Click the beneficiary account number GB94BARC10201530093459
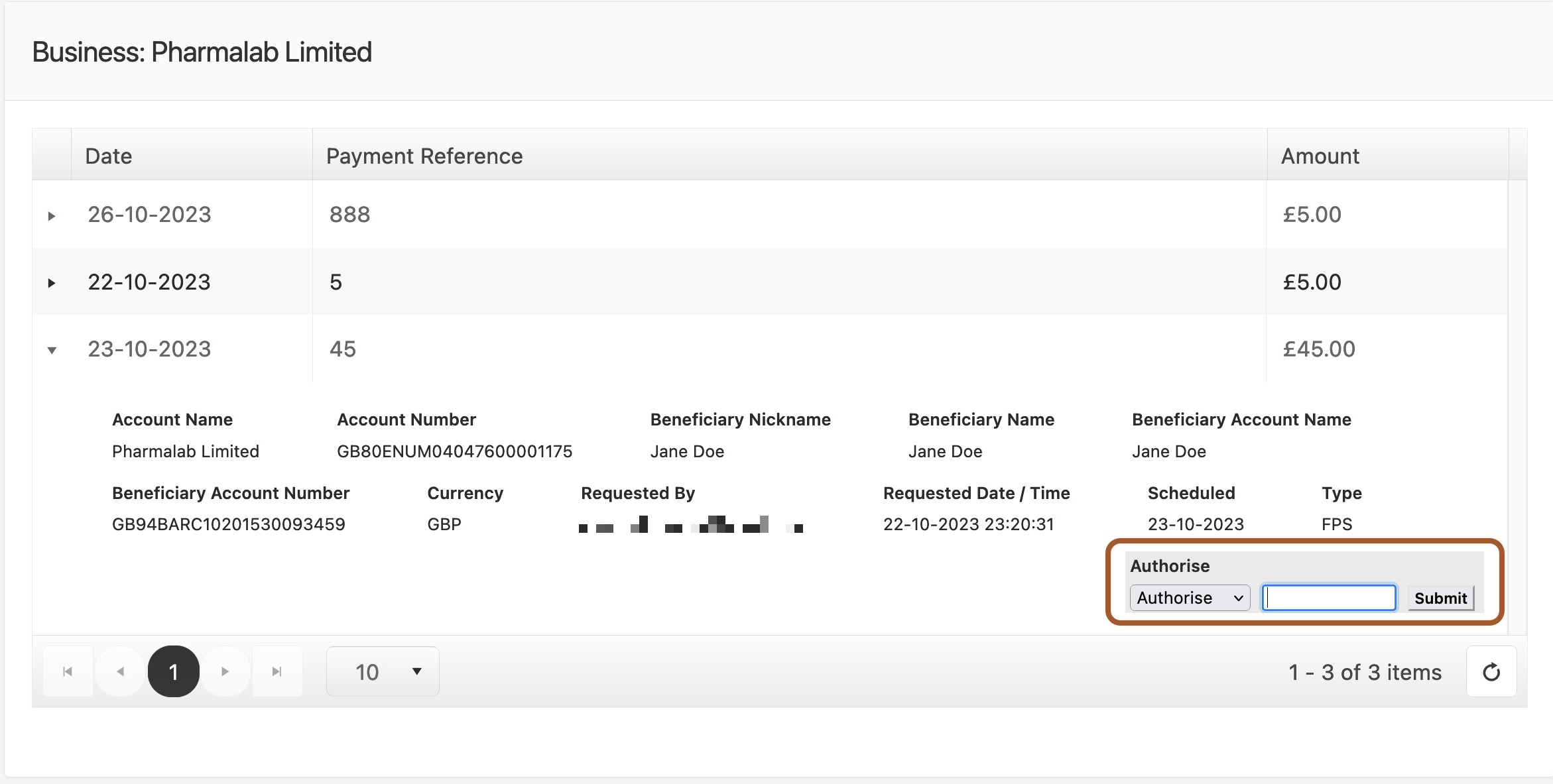The height and width of the screenshot is (784, 1553). pyautogui.click(x=228, y=524)
